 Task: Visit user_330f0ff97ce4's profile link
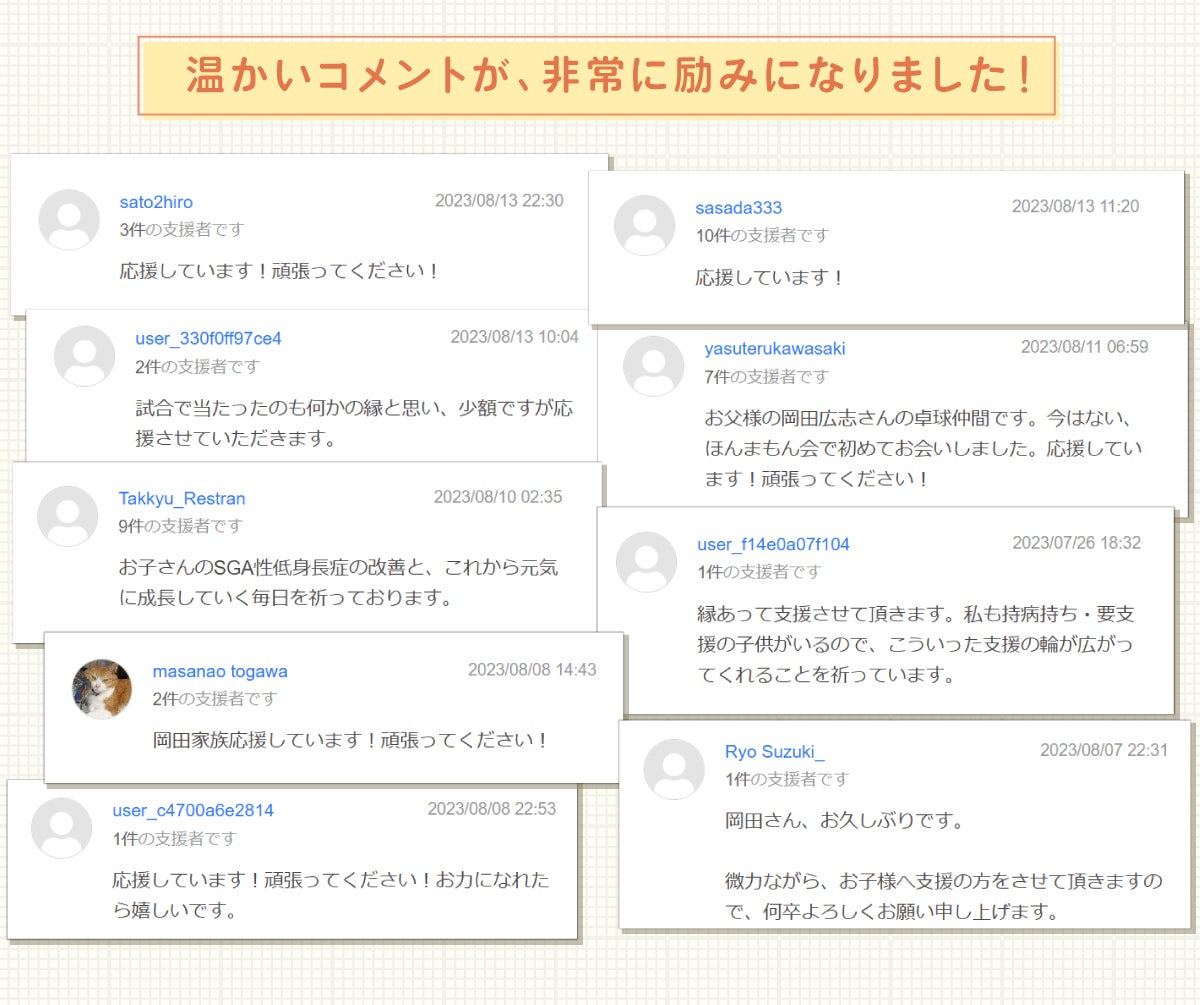coord(208,339)
